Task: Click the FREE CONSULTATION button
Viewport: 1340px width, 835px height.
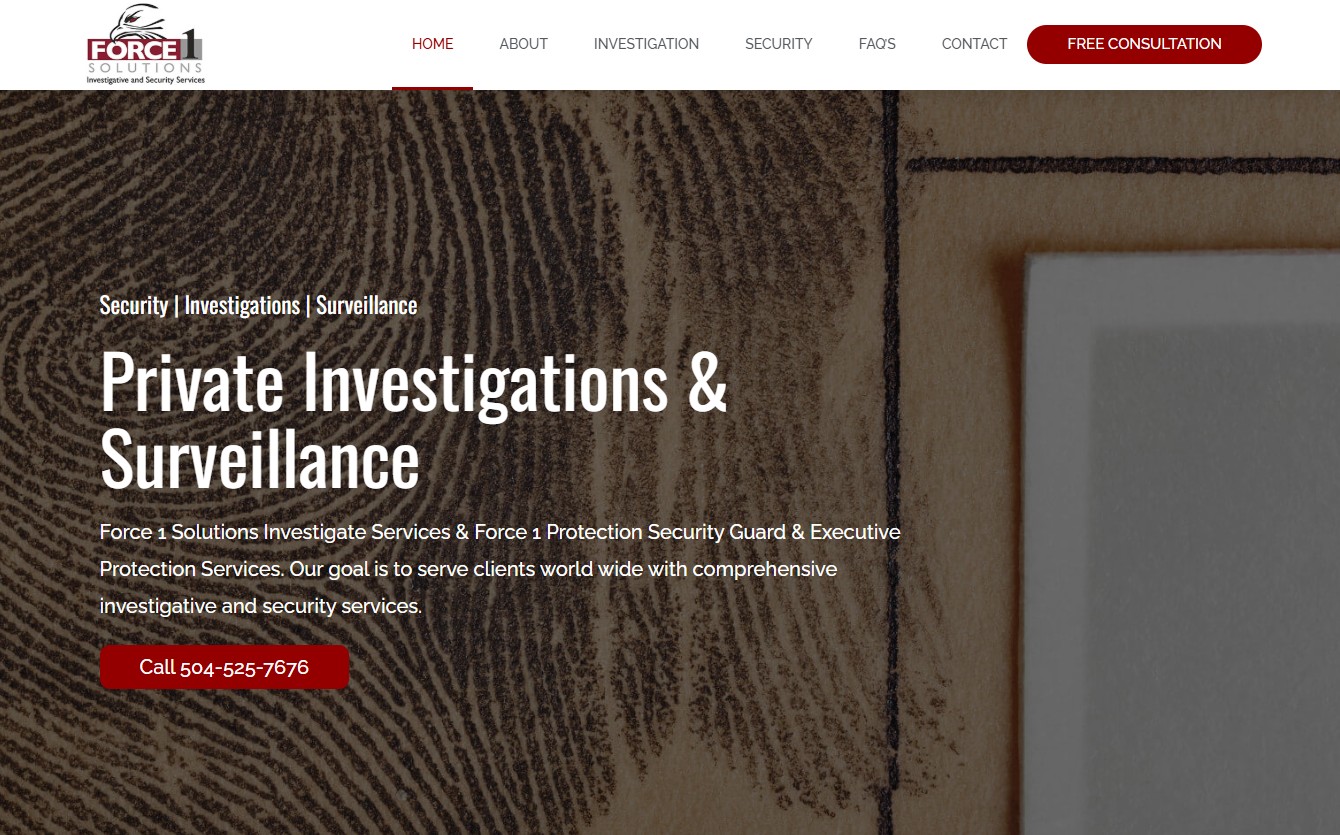Action: pyautogui.click(x=1144, y=44)
